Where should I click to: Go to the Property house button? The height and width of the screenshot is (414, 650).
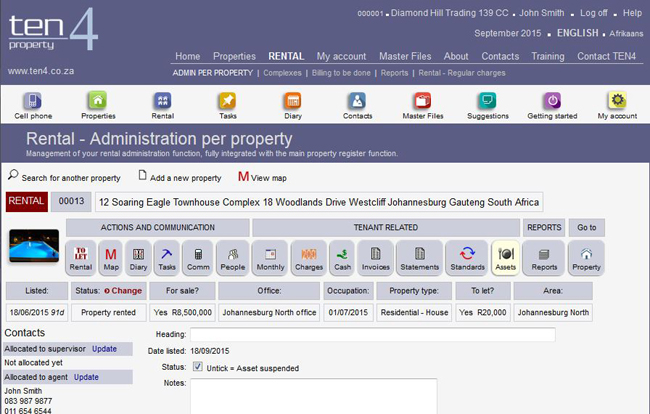tap(586, 258)
